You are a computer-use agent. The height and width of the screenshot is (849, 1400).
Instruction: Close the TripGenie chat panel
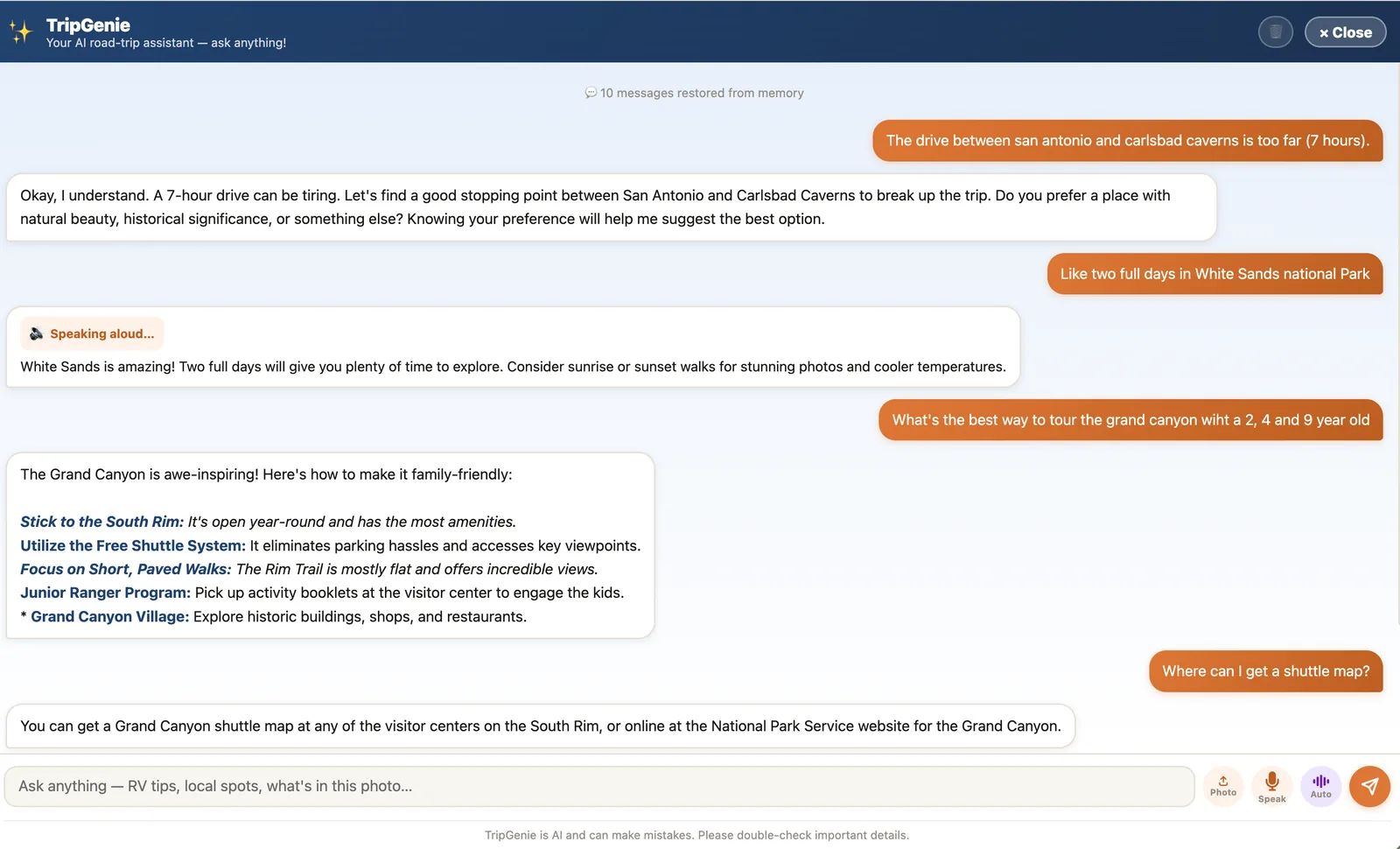click(x=1345, y=32)
